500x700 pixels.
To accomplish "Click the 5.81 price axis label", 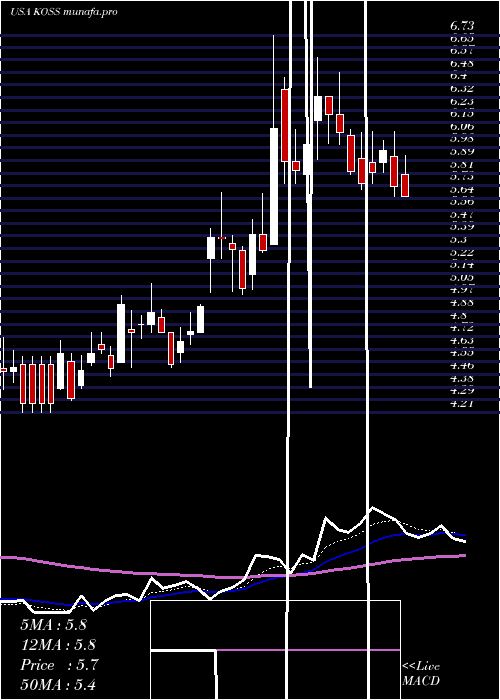I will [x=462, y=165].
